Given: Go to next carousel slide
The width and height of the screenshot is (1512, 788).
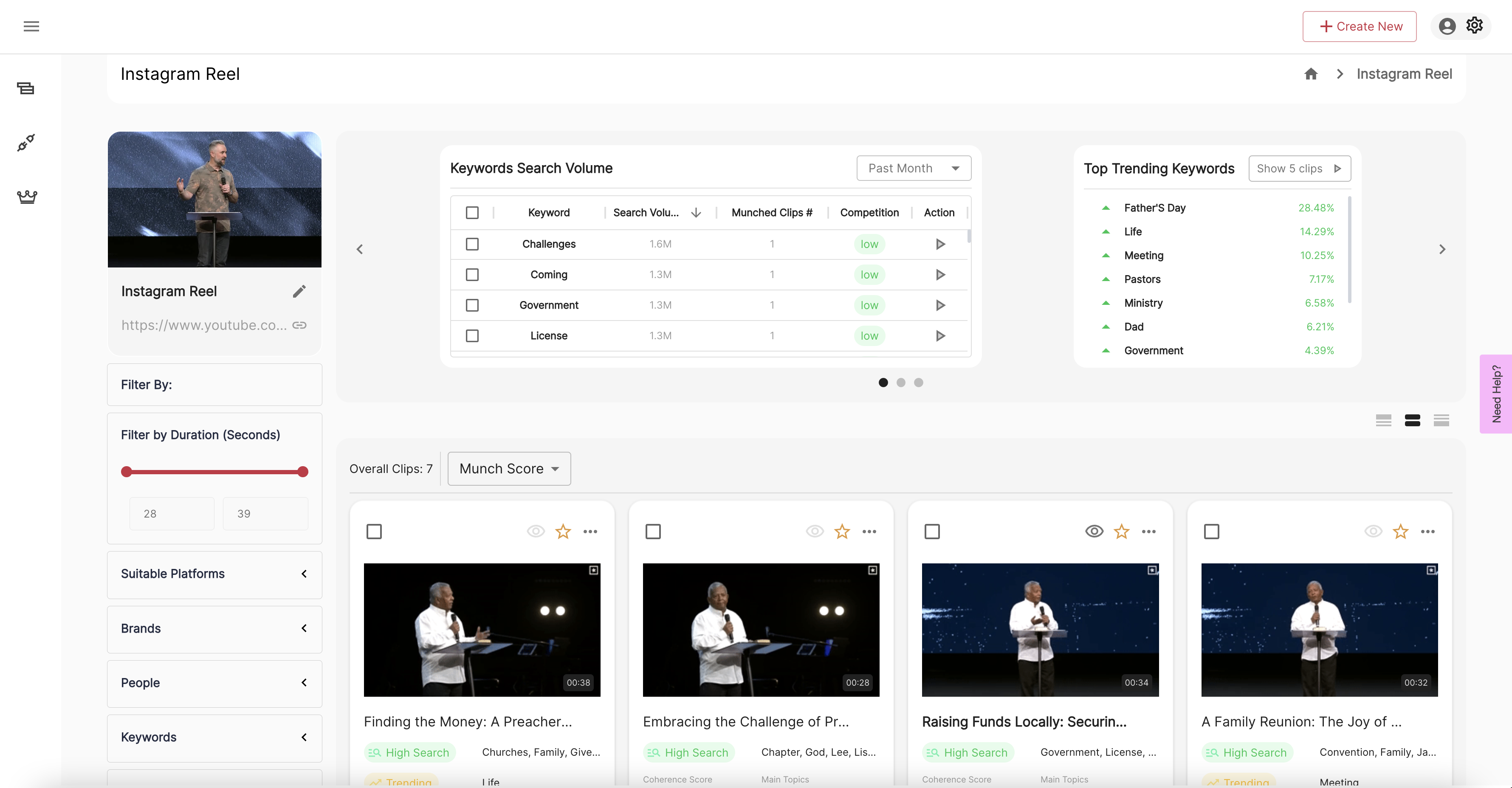Looking at the screenshot, I should click(x=1442, y=249).
